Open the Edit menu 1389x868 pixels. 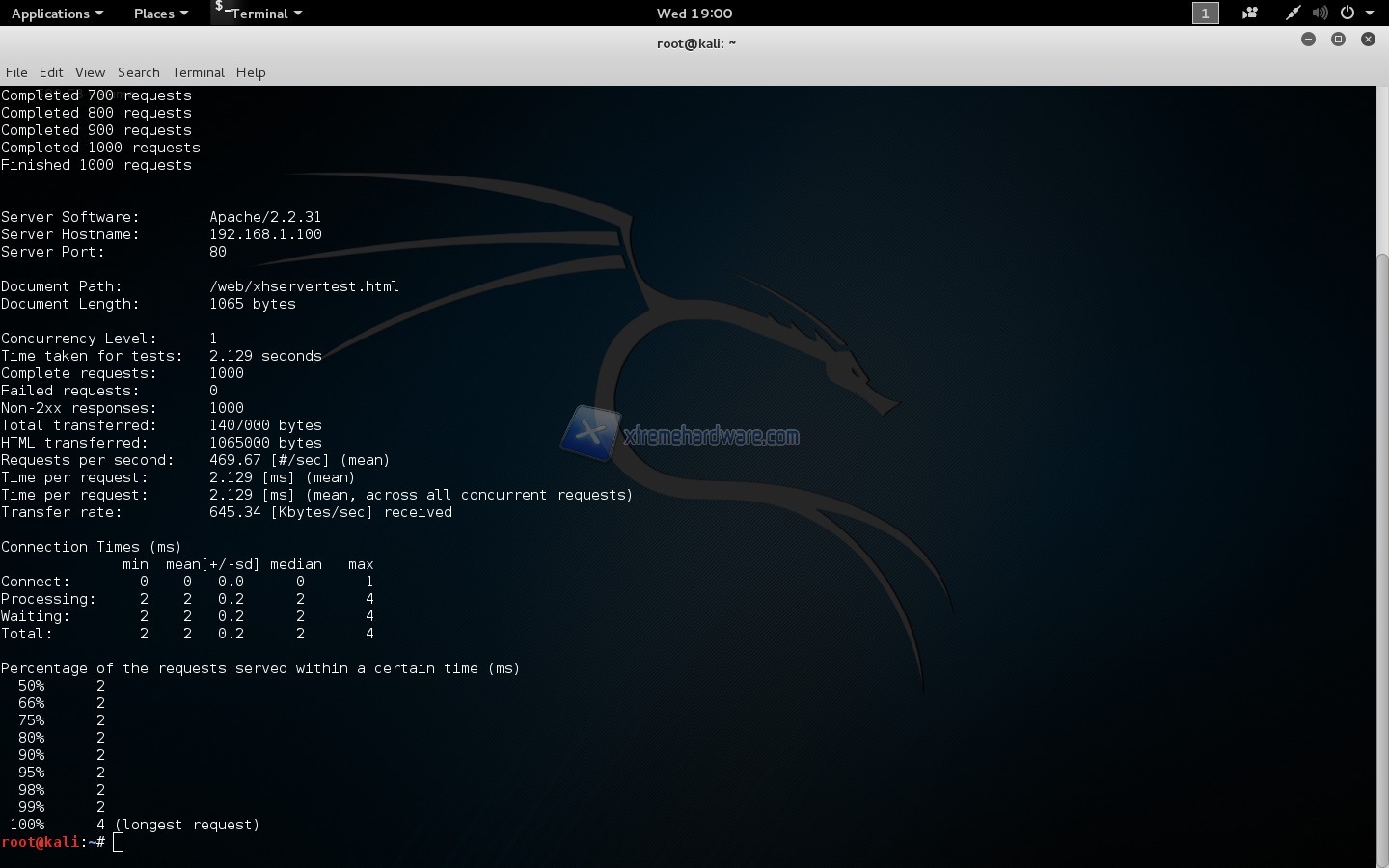coord(51,72)
